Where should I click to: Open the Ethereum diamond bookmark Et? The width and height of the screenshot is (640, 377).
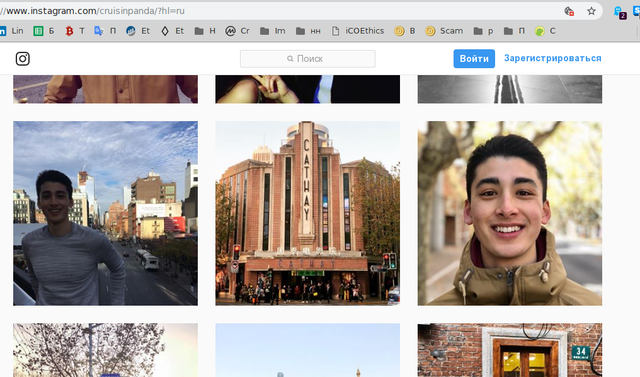coord(172,31)
